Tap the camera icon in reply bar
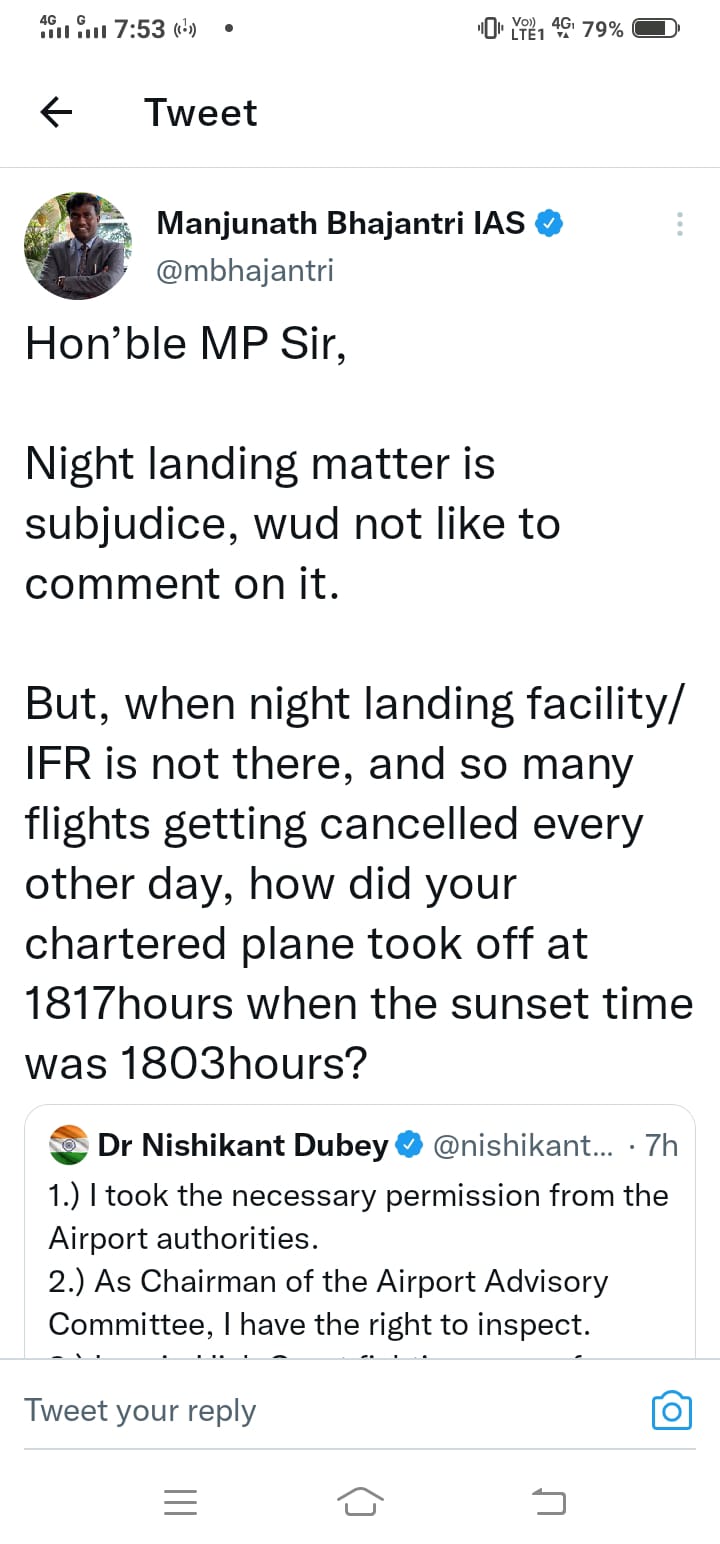Viewport: 720px width, 1544px height. 671,1410
